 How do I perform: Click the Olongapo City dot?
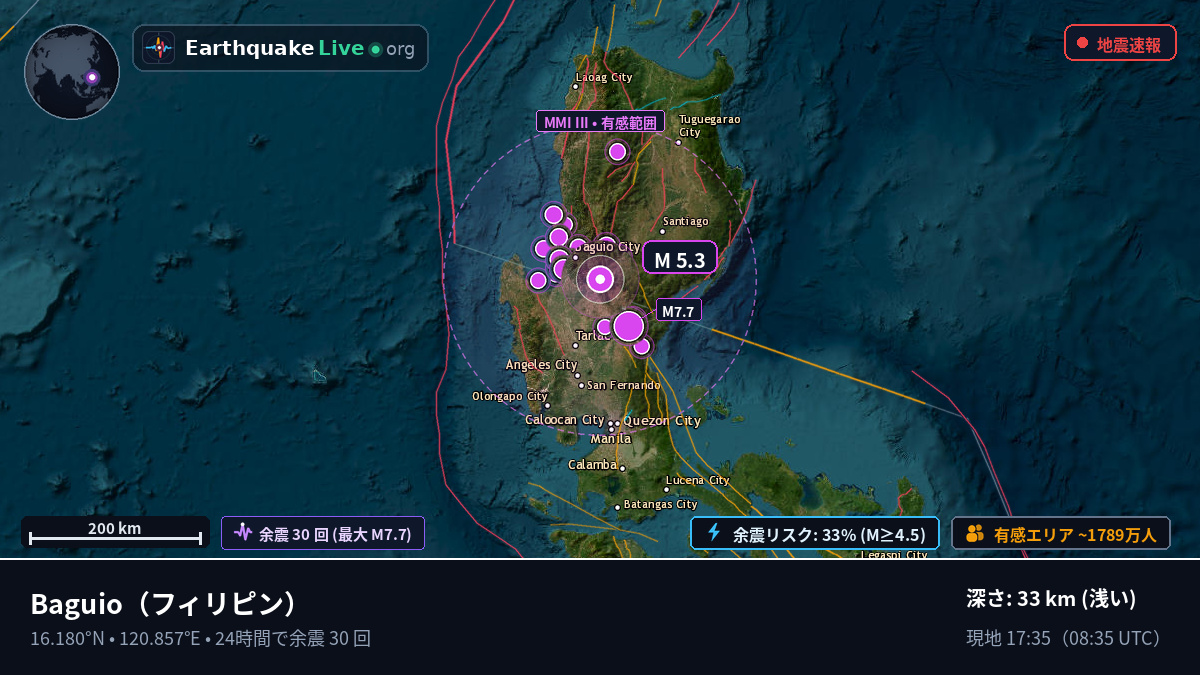(x=547, y=405)
